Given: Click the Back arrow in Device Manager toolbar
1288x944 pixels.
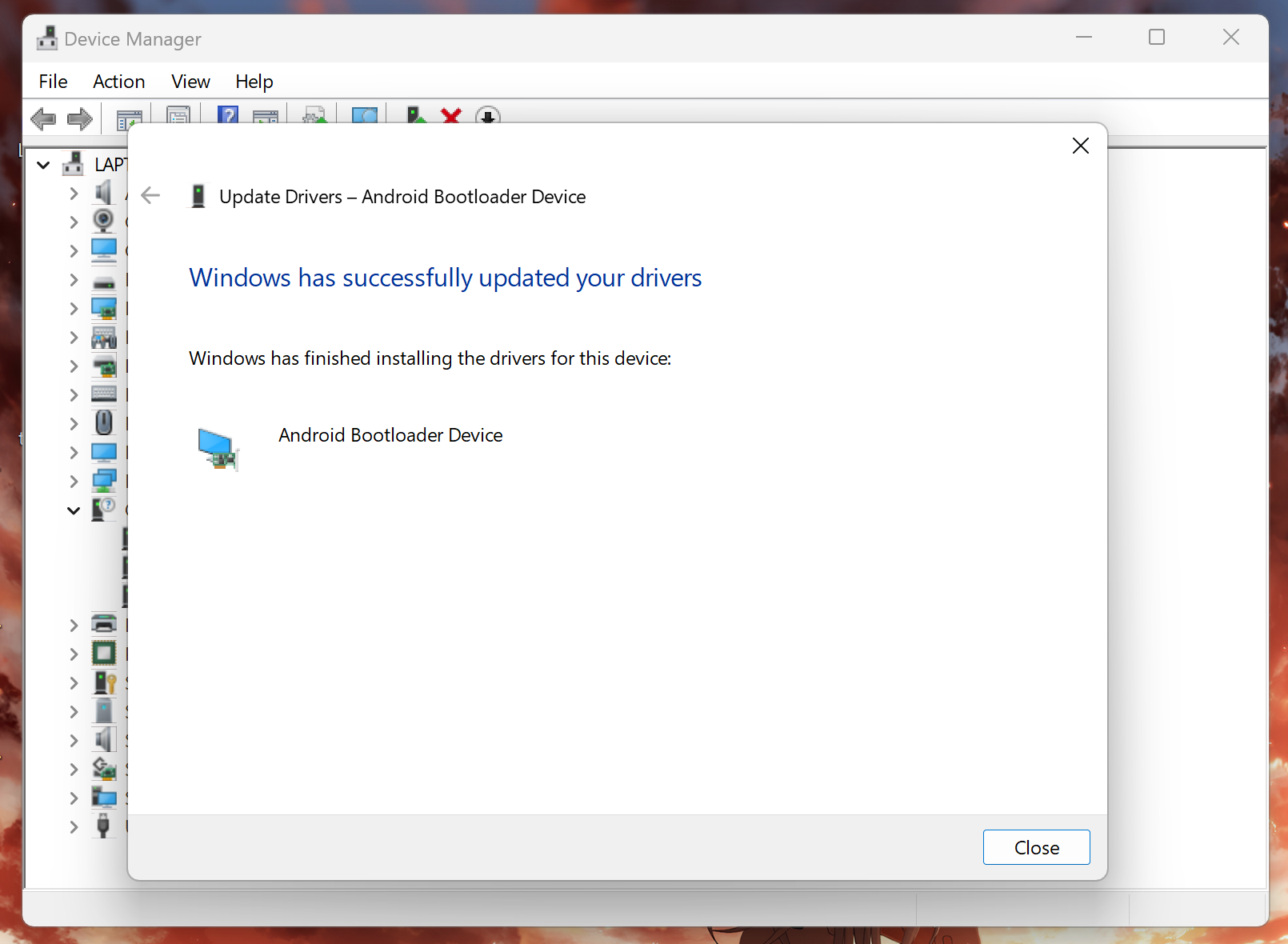Looking at the screenshot, I should (43, 119).
